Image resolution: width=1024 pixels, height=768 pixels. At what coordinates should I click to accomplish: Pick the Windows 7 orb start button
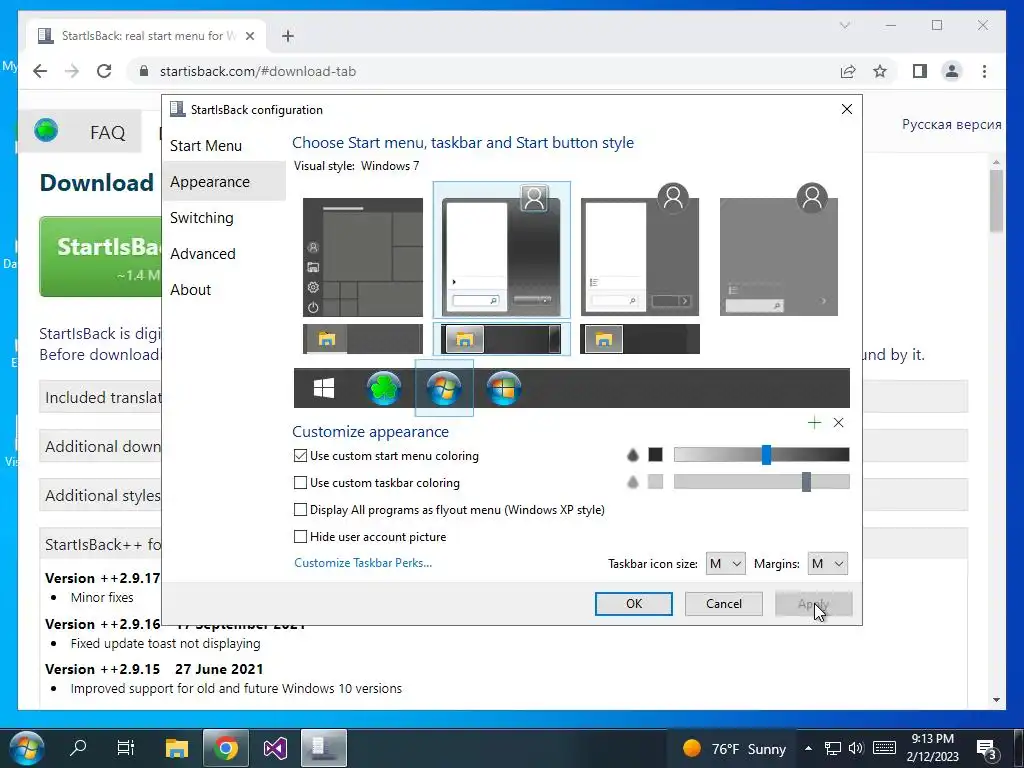tap(444, 388)
